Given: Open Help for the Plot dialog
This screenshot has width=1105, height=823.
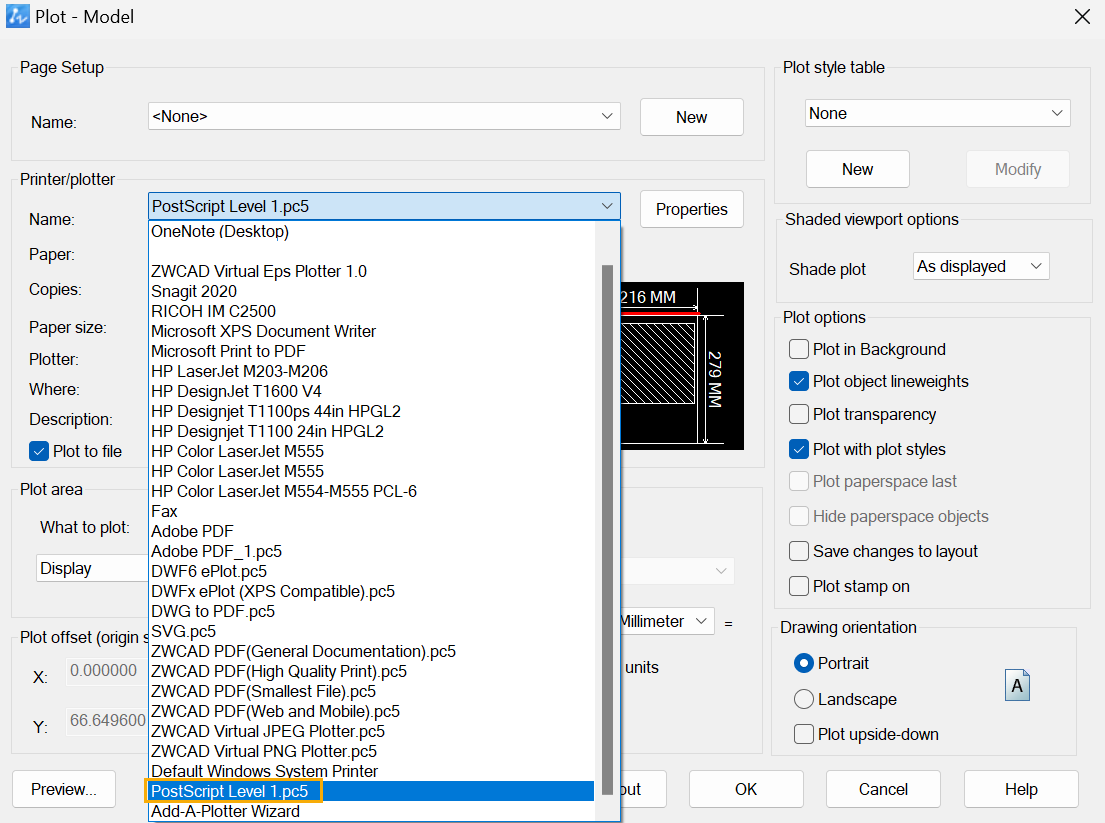Looking at the screenshot, I should point(1021,789).
